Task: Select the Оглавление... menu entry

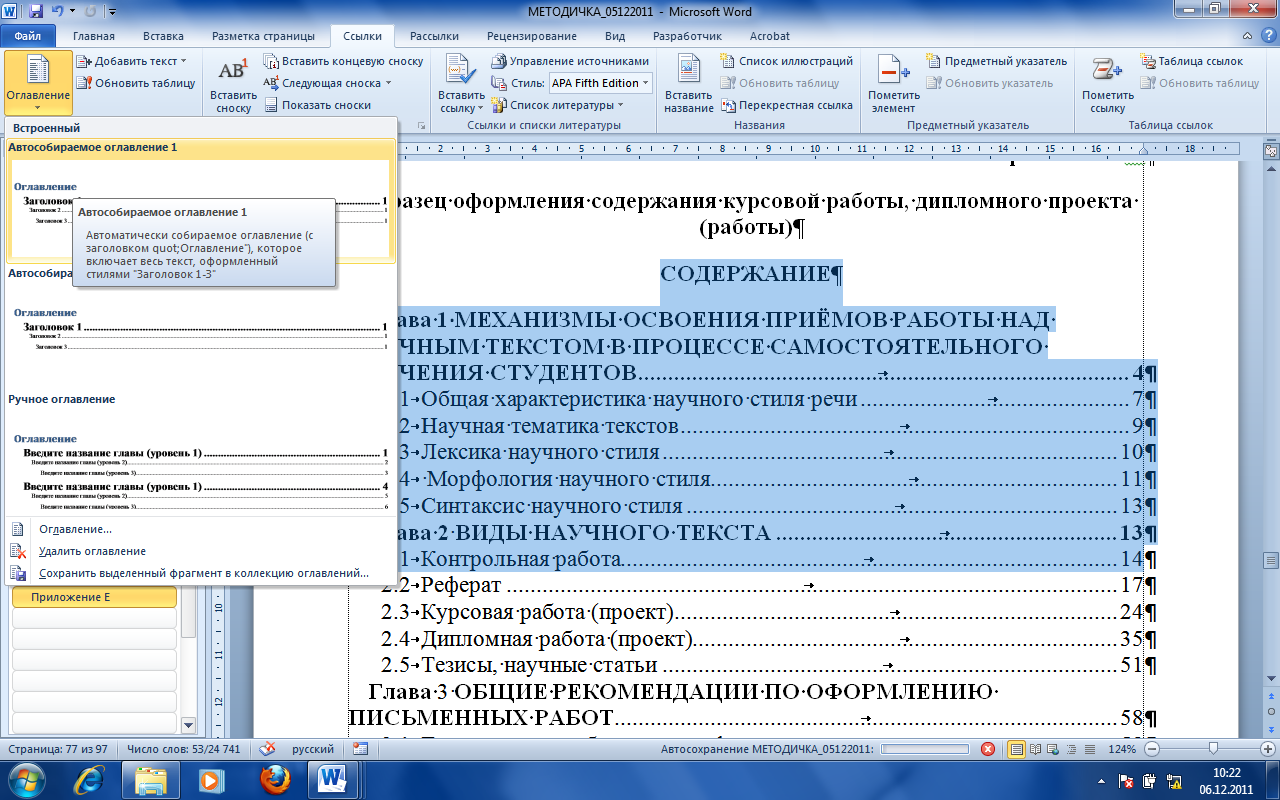Action: click(x=75, y=529)
